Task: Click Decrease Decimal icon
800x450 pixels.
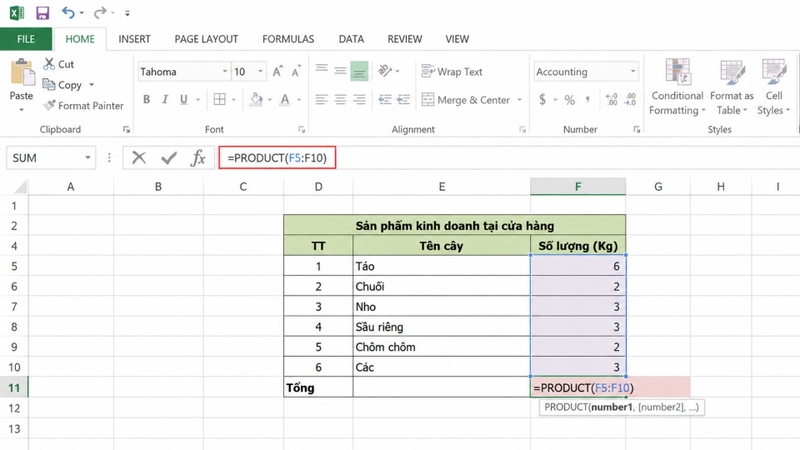Action: click(x=631, y=99)
